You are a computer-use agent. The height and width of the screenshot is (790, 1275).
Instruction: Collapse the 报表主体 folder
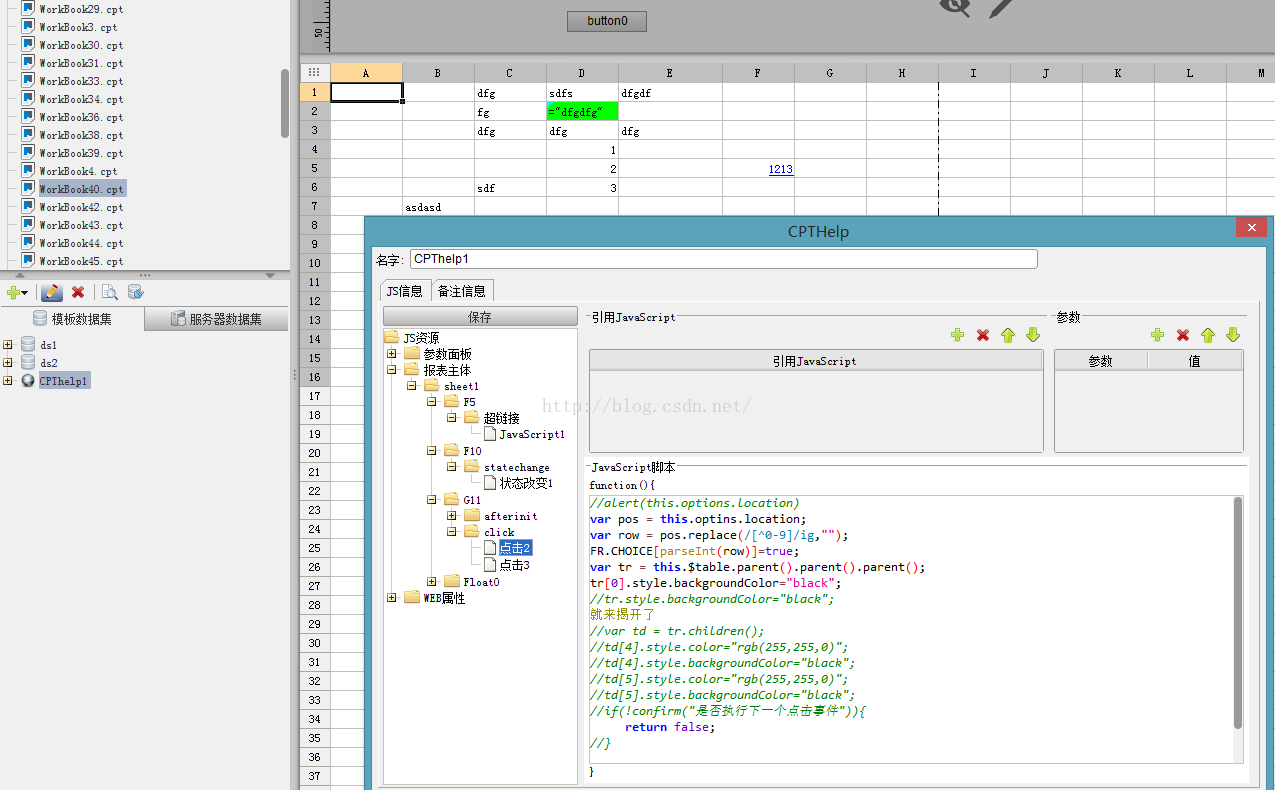[x=392, y=370]
